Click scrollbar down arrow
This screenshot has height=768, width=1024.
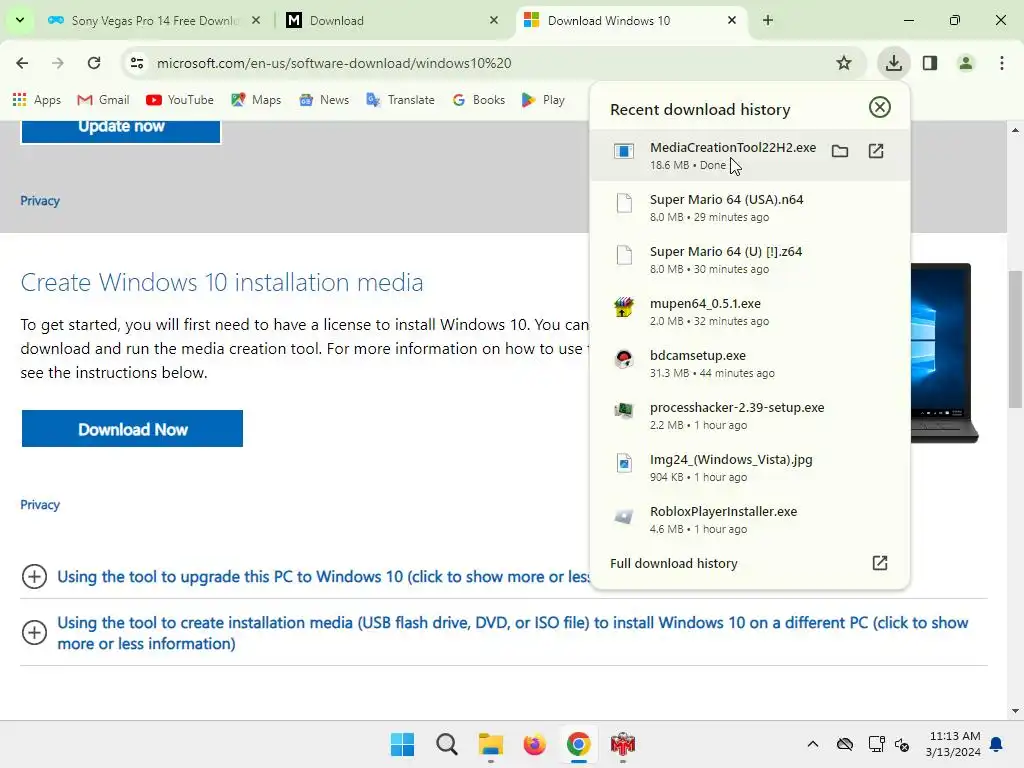(x=1015, y=711)
